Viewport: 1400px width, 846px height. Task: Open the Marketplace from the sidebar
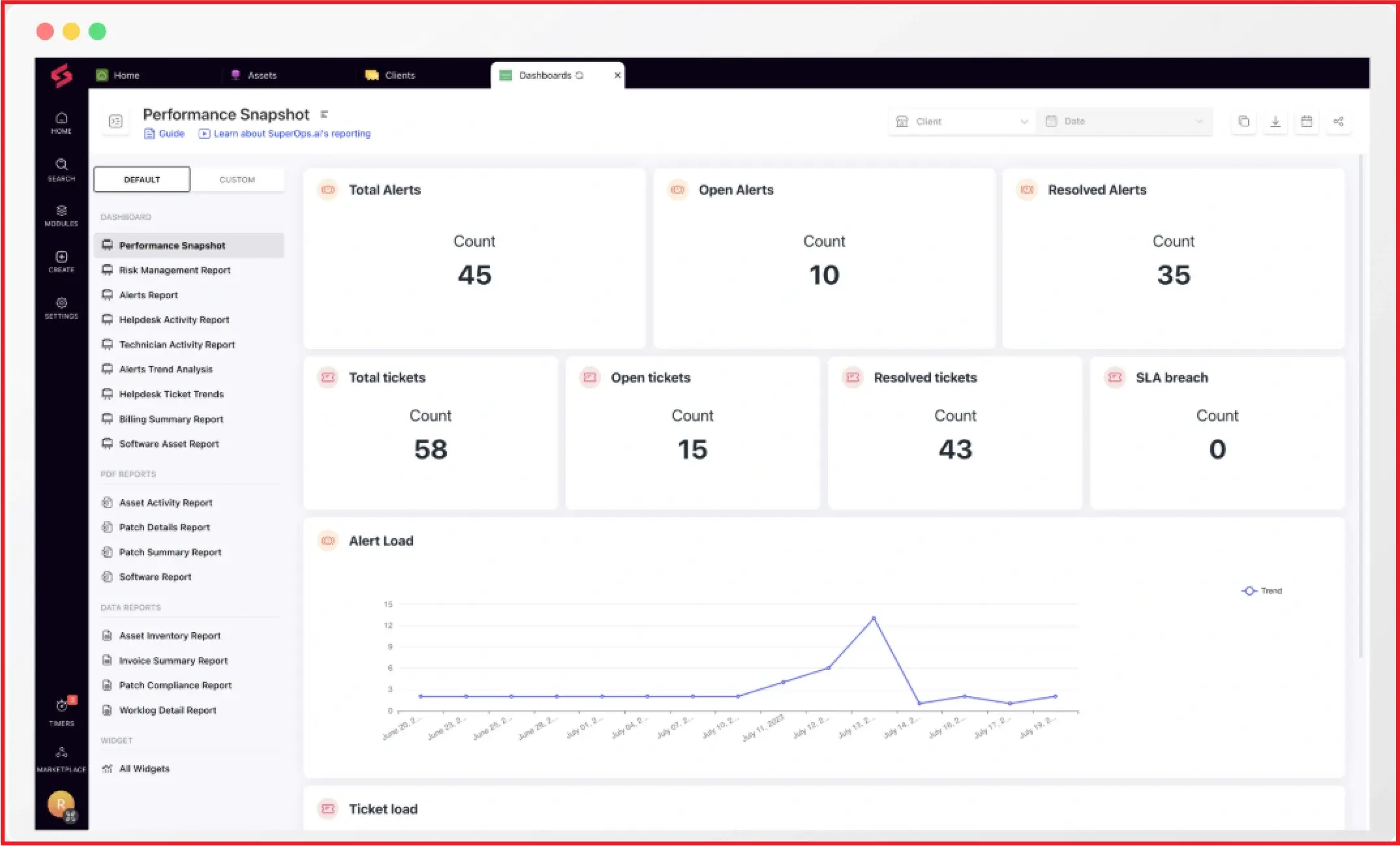pyautogui.click(x=61, y=757)
